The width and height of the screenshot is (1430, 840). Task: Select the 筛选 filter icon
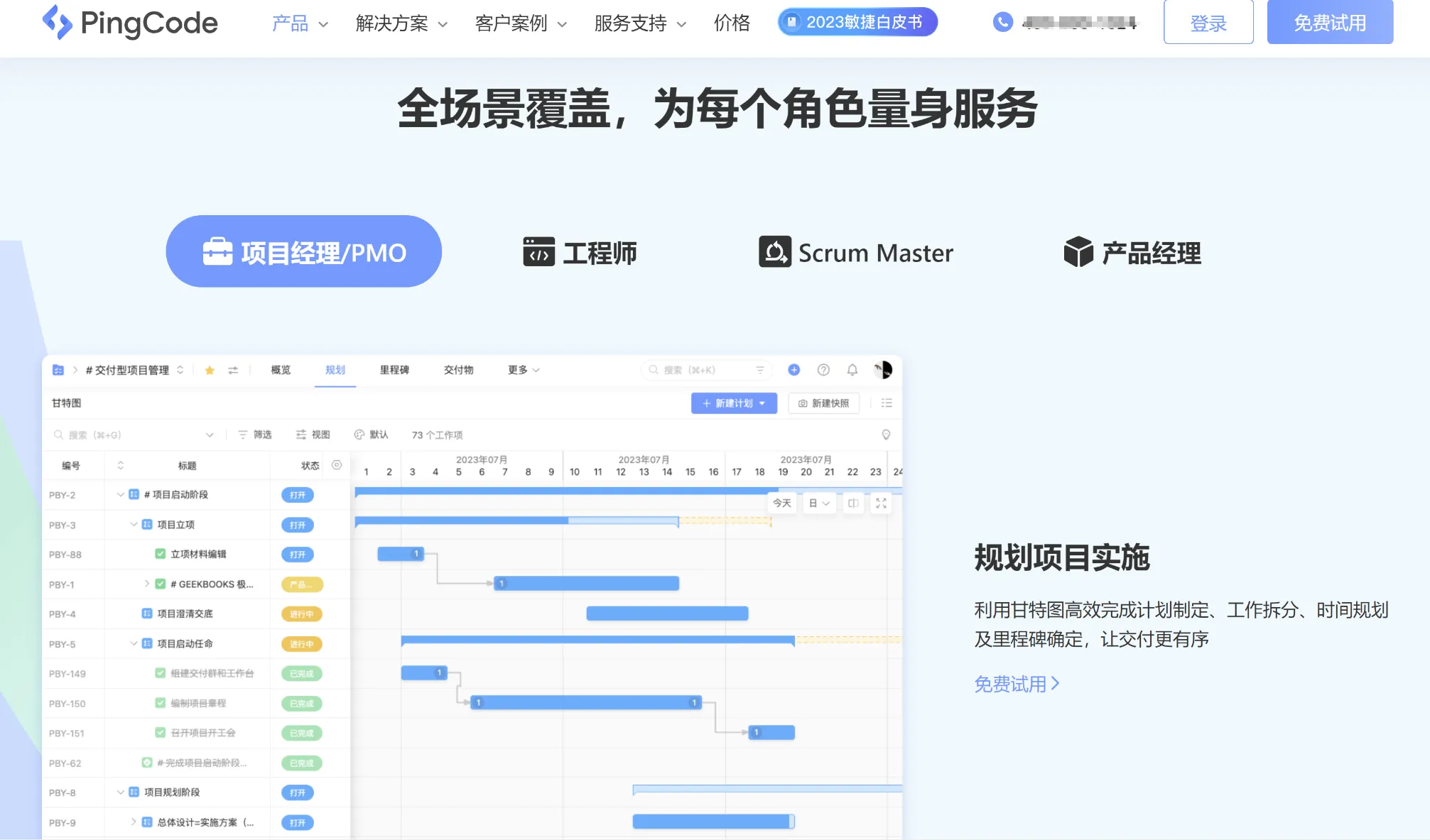[241, 434]
